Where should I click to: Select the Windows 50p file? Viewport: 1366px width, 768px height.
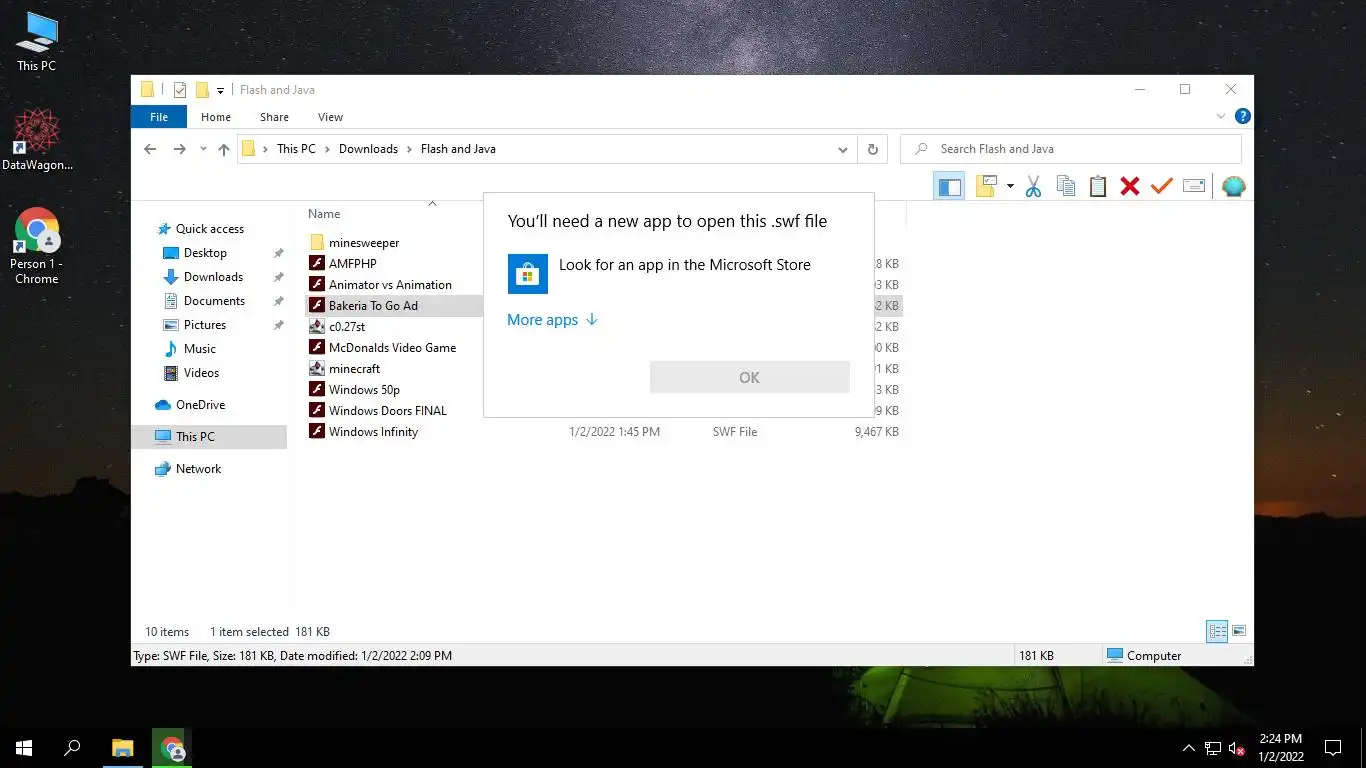tap(364, 390)
